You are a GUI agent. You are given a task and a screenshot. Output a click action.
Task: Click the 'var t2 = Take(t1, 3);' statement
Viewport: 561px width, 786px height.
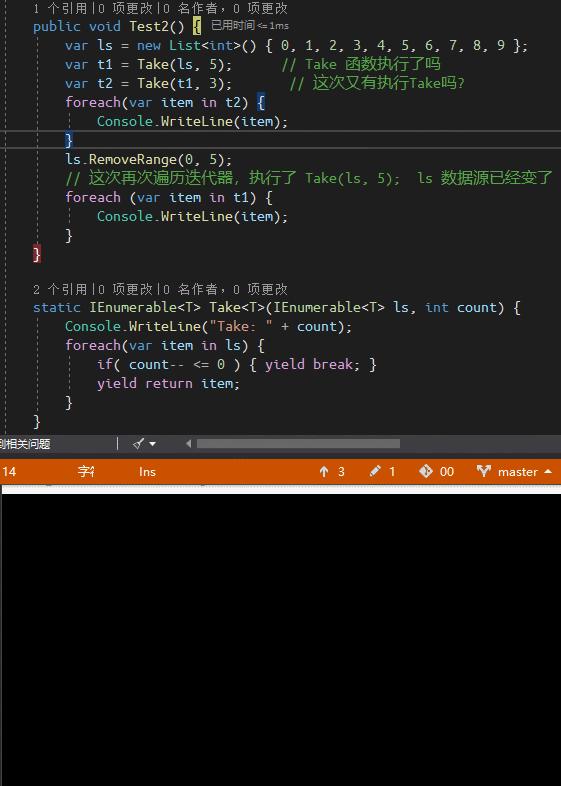click(148, 83)
